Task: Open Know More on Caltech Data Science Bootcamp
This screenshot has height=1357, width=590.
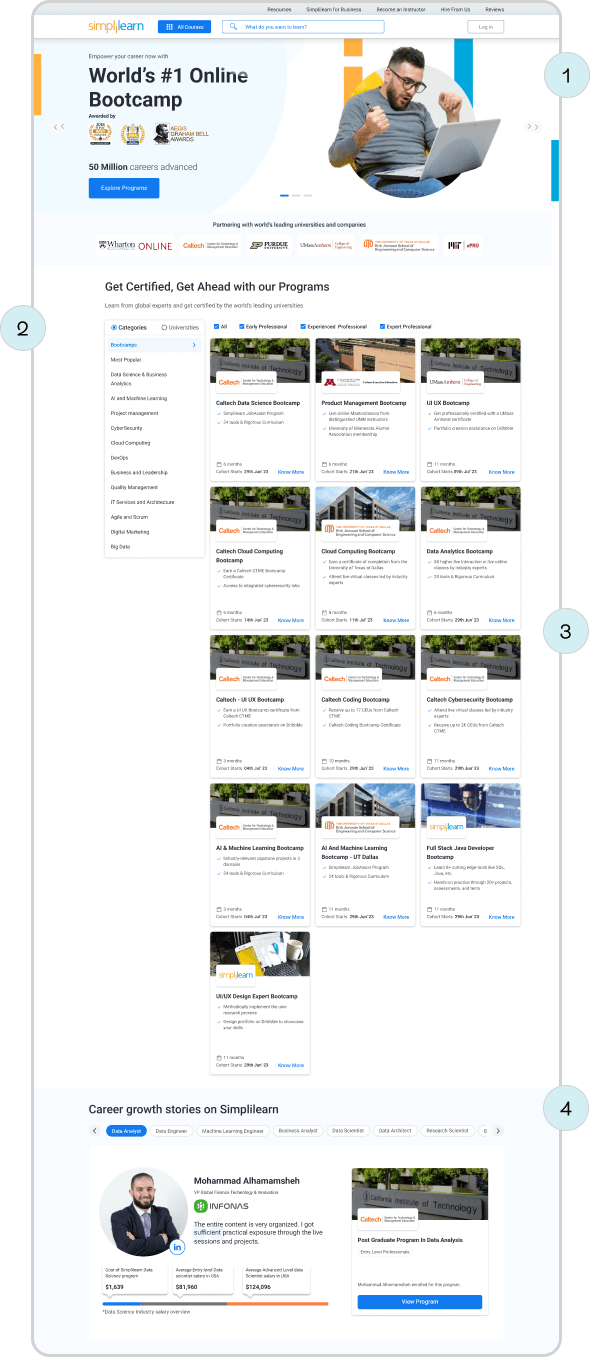Action: click(x=291, y=472)
